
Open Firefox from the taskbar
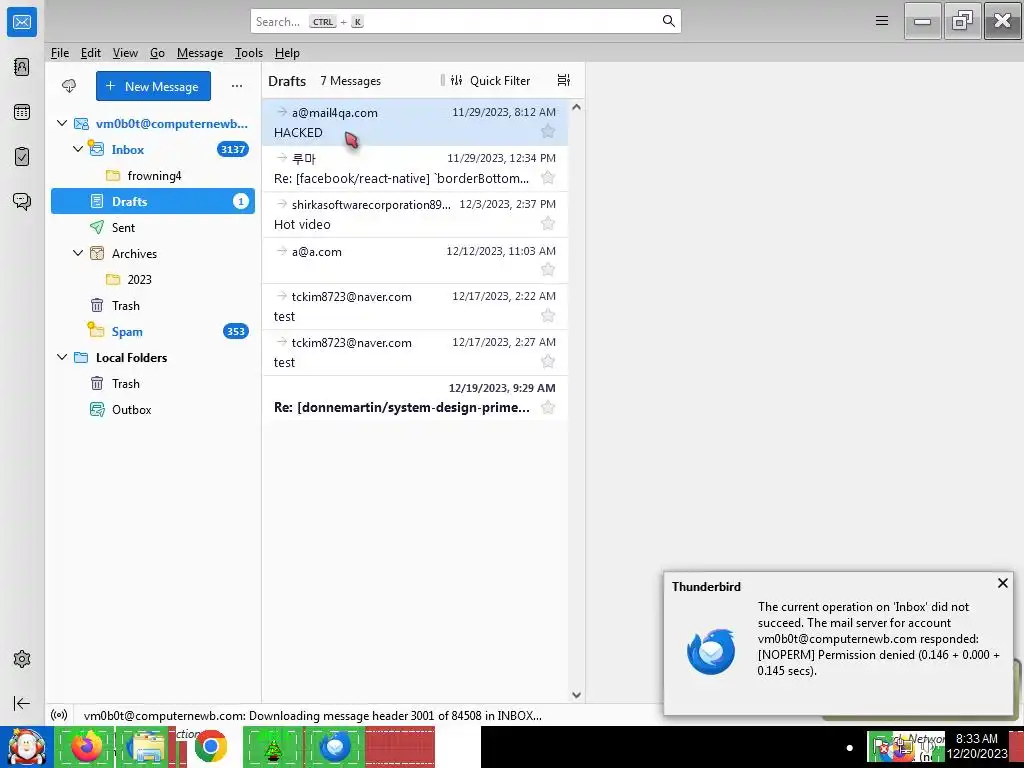tap(86, 746)
